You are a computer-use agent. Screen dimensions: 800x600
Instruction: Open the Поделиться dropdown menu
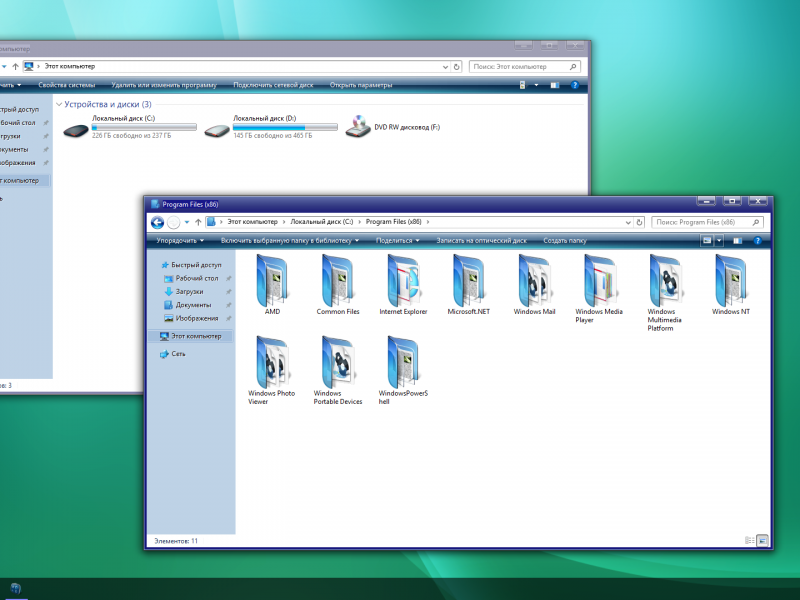coord(397,241)
